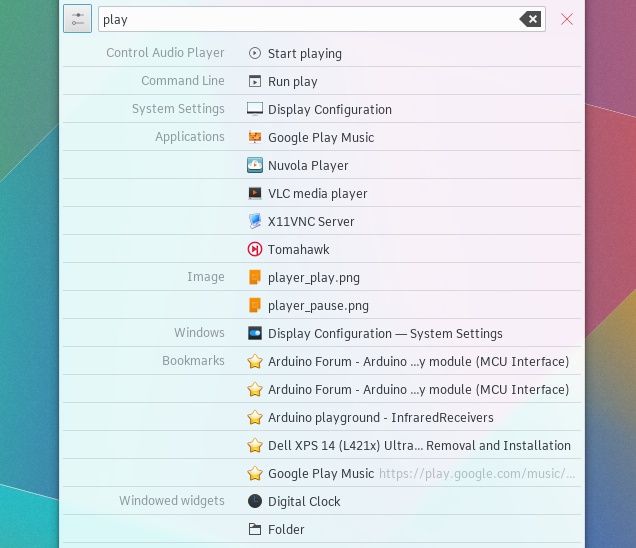This screenshot has width=636, height=548.
Task: Click the "System Settings" category label
Action: click(x=178, y=109)
